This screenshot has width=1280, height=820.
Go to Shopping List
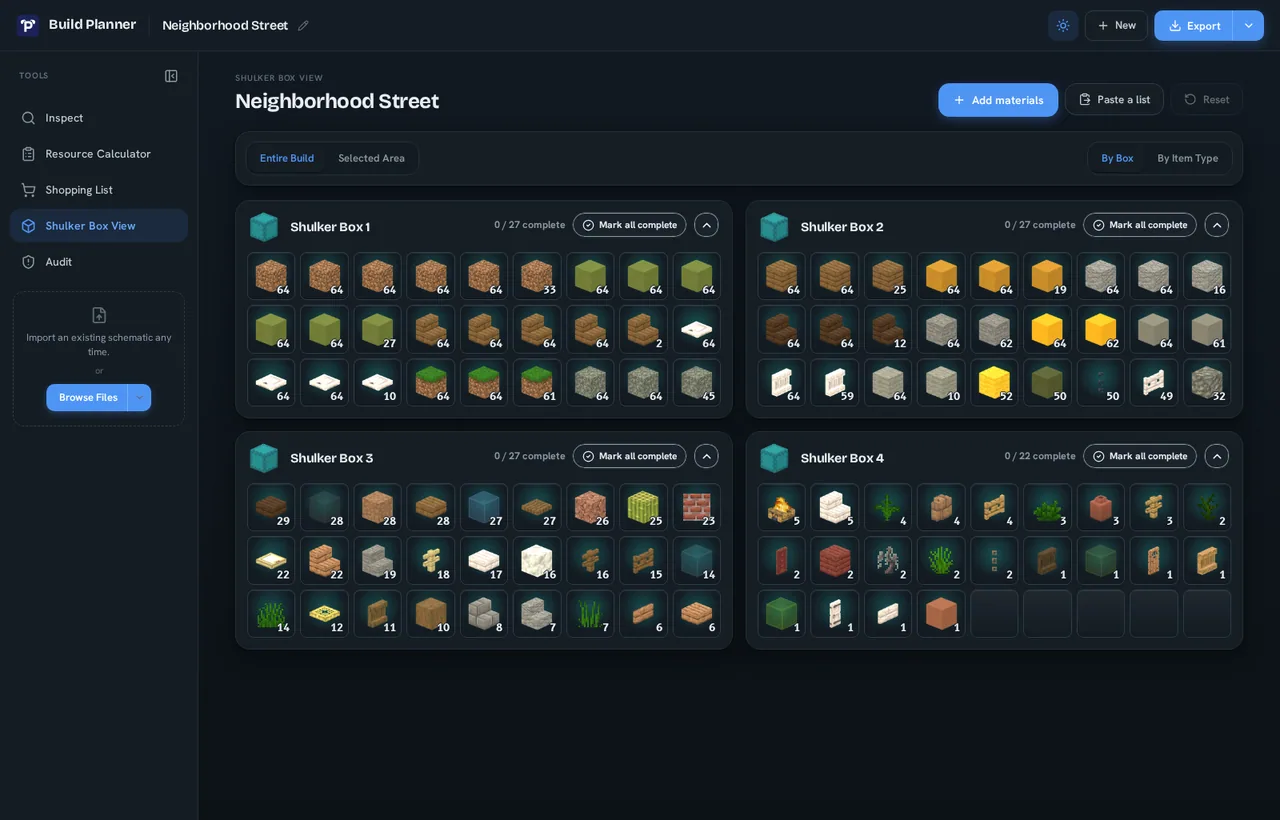99,190
